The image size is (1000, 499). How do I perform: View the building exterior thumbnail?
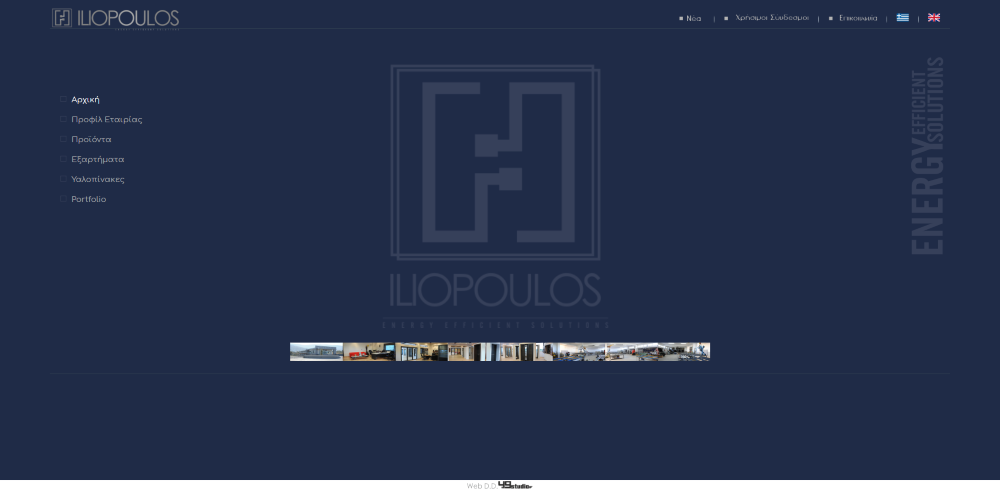[316, 352]
